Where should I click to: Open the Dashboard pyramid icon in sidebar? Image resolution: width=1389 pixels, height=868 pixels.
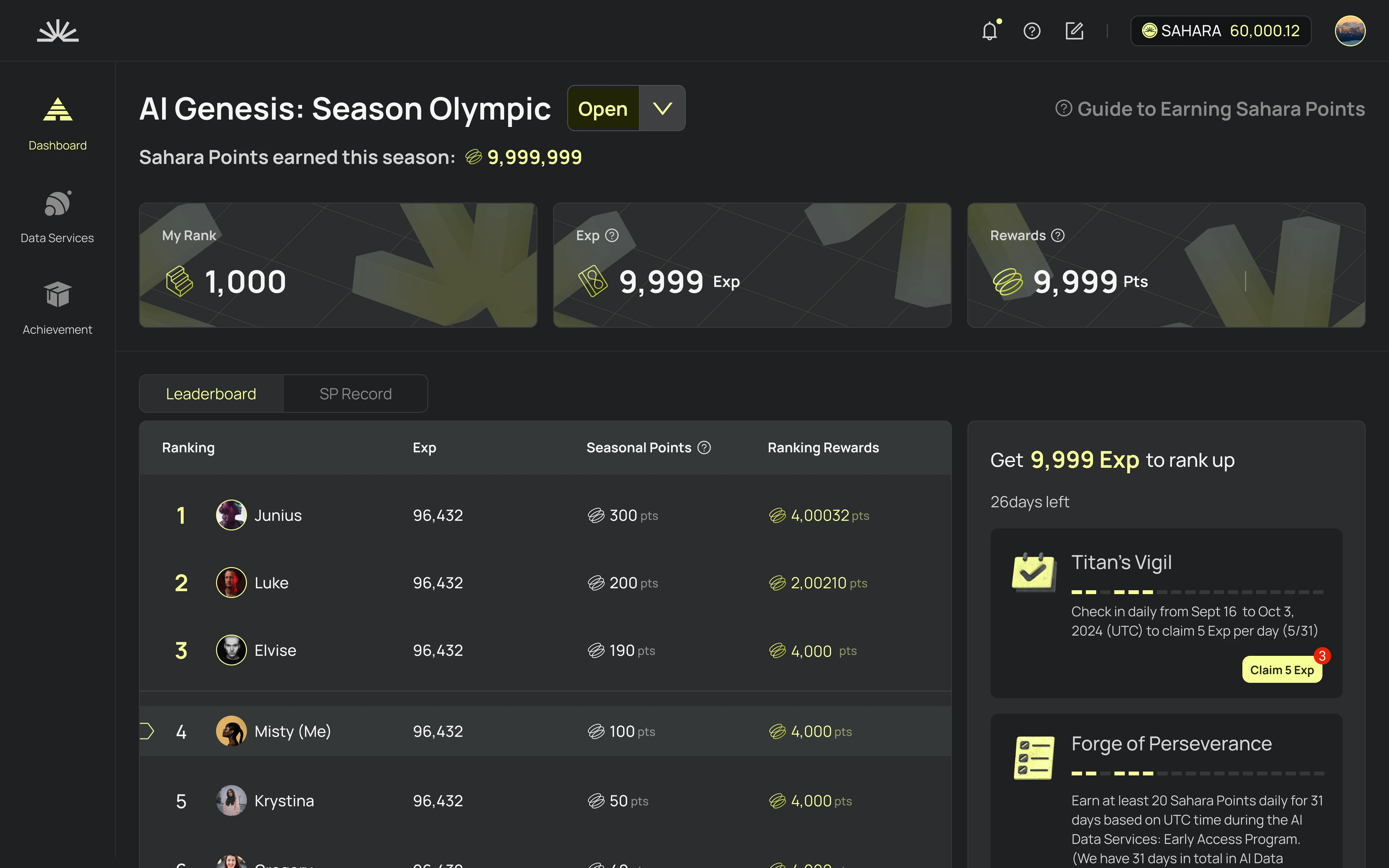(x=58, y=110)
